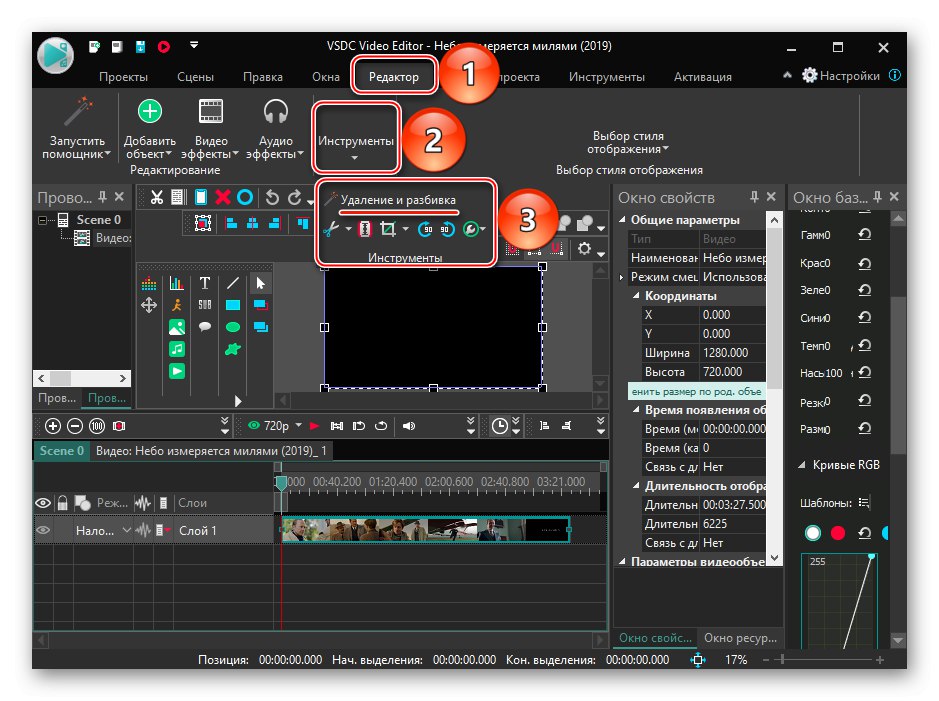Collapse the Координаты properties section
This screenshot has width=939, height=701.
pyautogui.click(x=636, y=296)
